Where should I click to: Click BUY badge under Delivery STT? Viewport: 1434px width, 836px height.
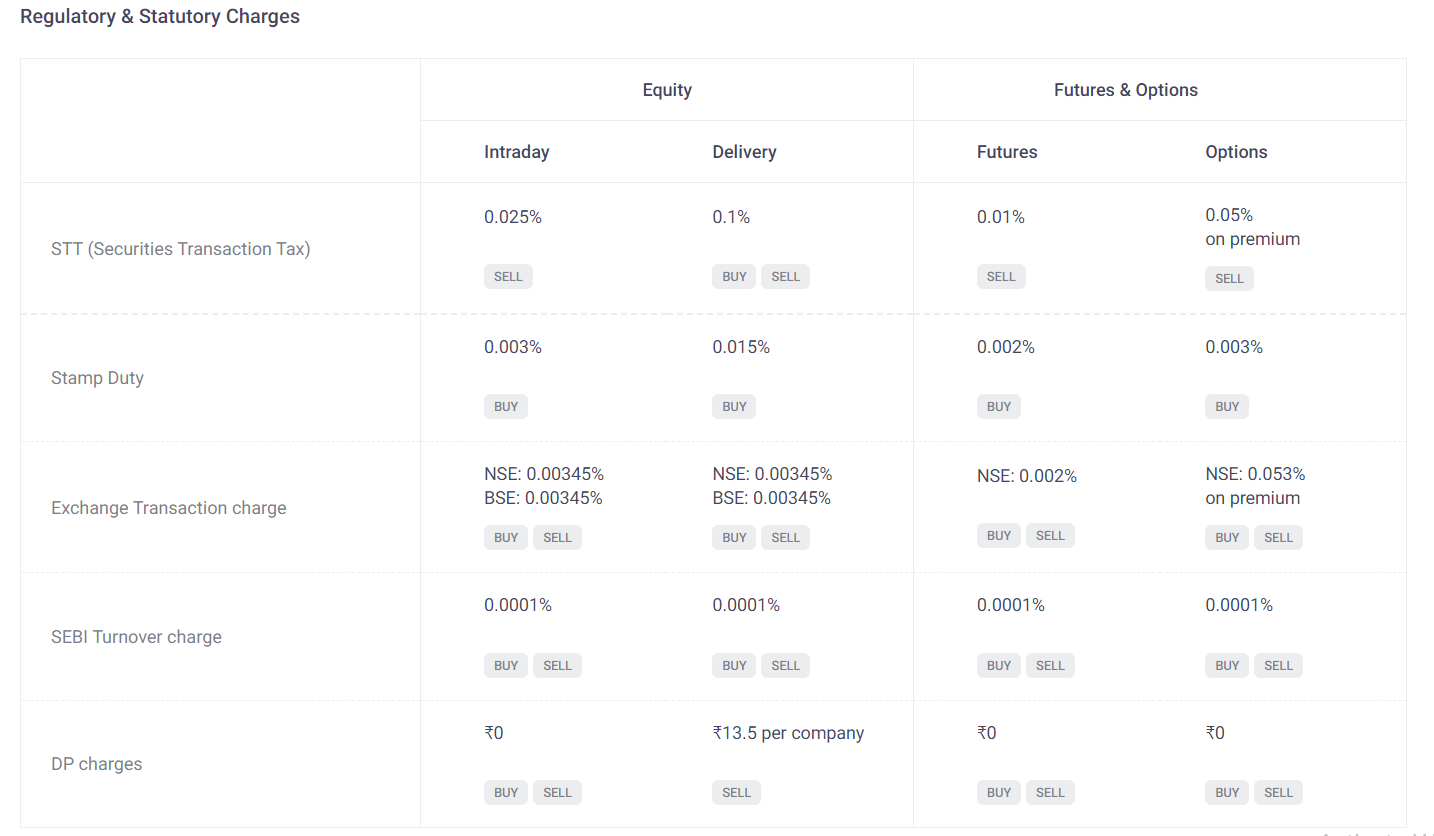pyautogui.click(x=734, y=277)
